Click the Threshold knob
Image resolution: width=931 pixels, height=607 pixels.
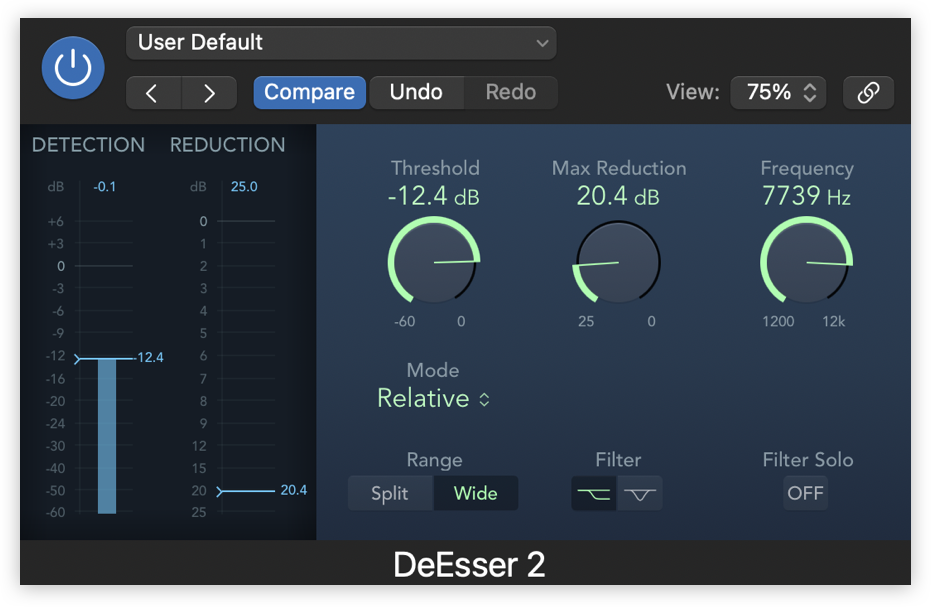click(434, 261)
